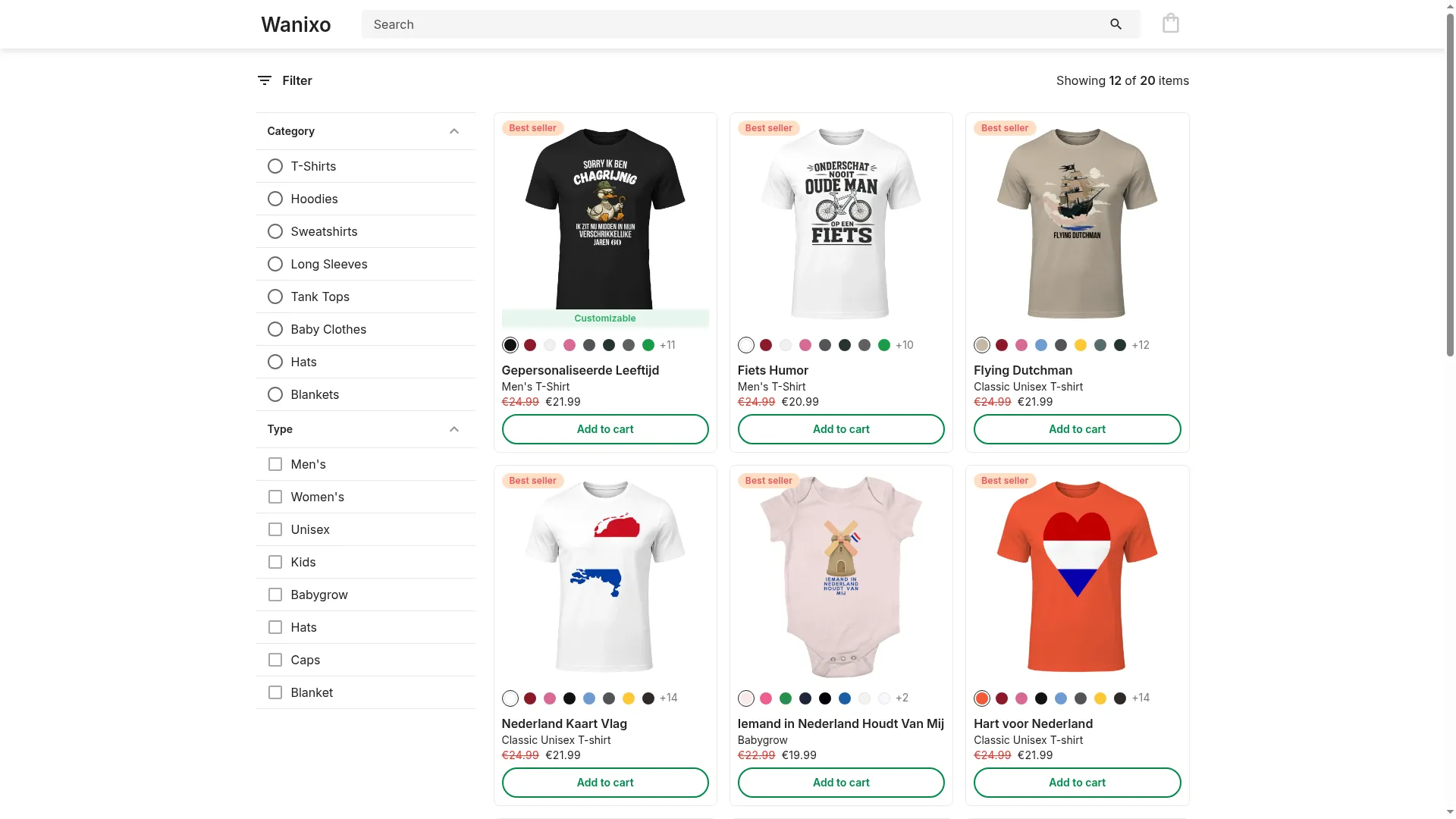This screenshot has width=1456, height=819.
Task: Click the search magnifier icon
Action: coord(1116,24)
